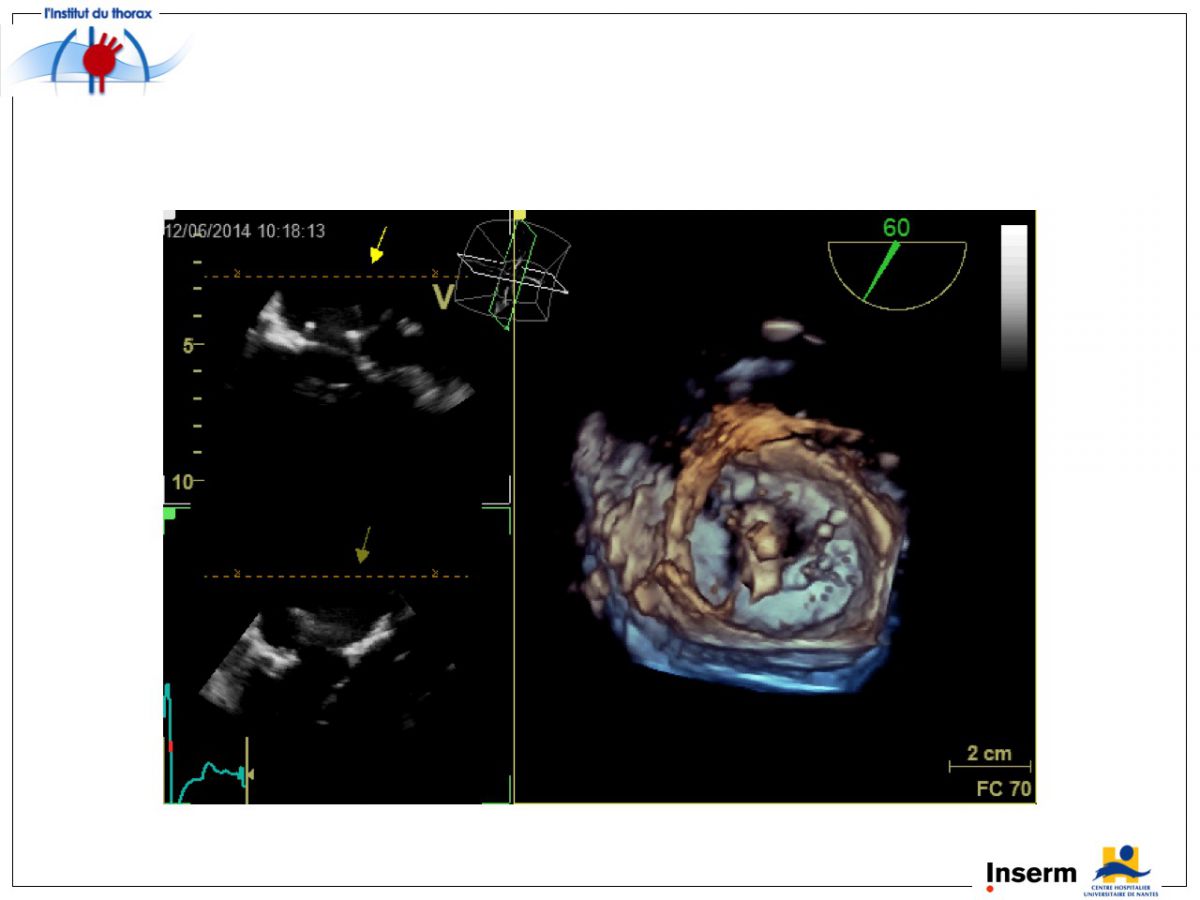Image resolution: width=1200 pixels, height=900 pixels.
Task: Click the green marker at lower pane corner
Action: point(169,513)
